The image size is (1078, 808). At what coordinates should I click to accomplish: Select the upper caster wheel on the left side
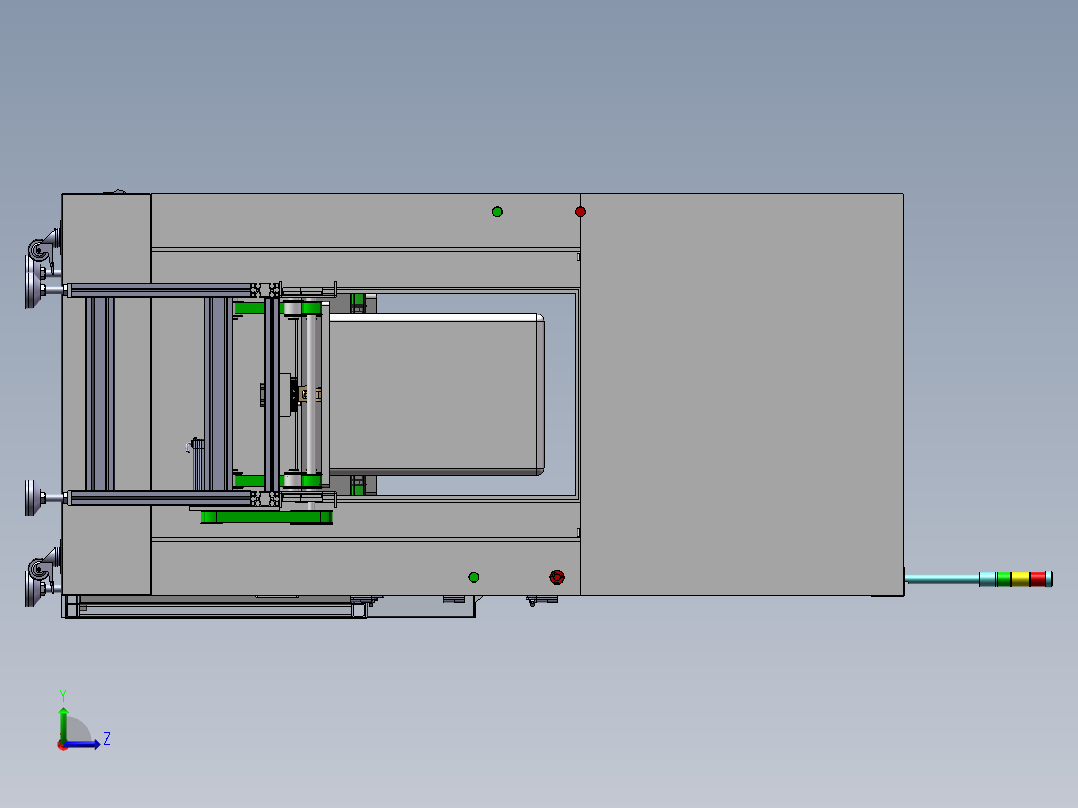(x=40, y=249)
